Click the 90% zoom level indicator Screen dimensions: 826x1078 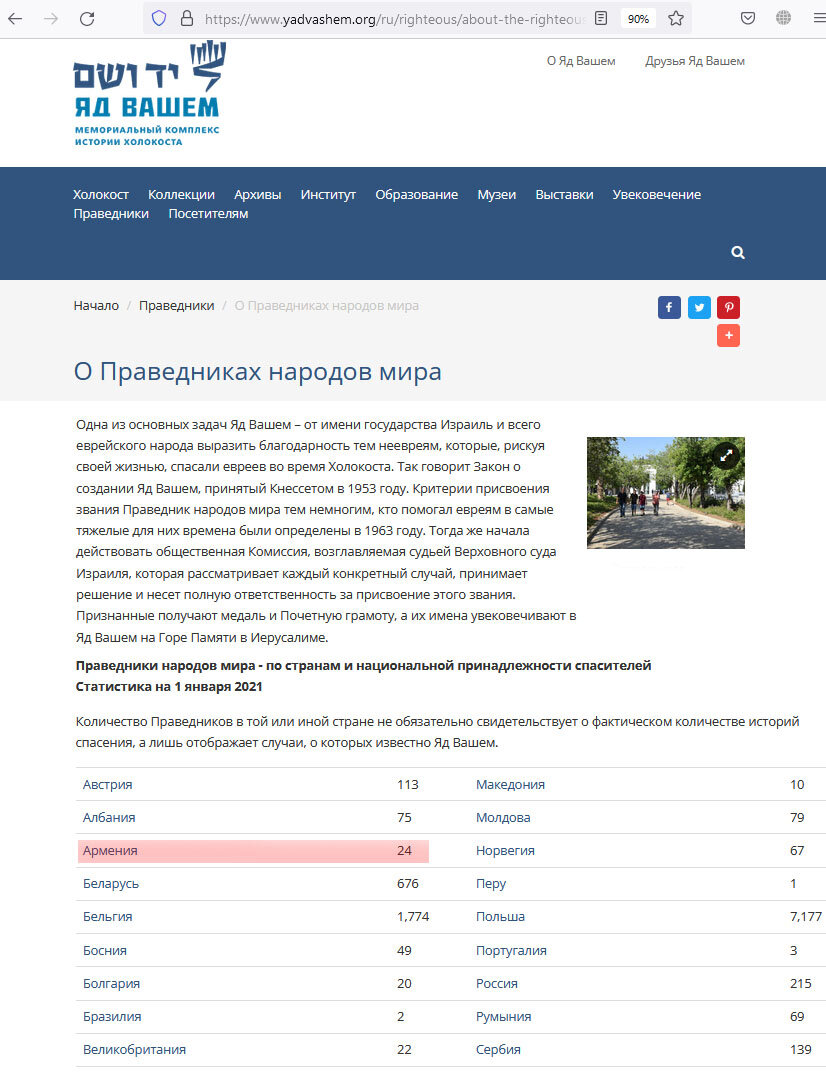pyautogui.click(x=638, y=19)
